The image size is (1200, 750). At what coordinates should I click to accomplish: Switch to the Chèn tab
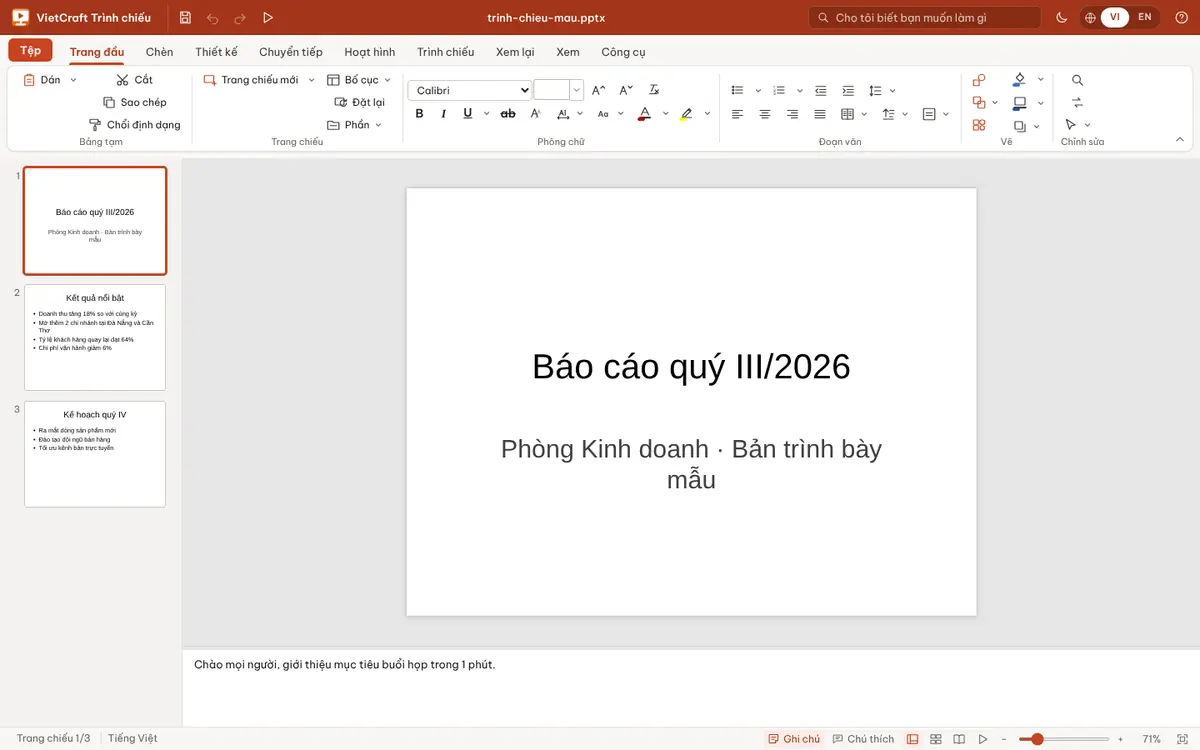(159, 52)
